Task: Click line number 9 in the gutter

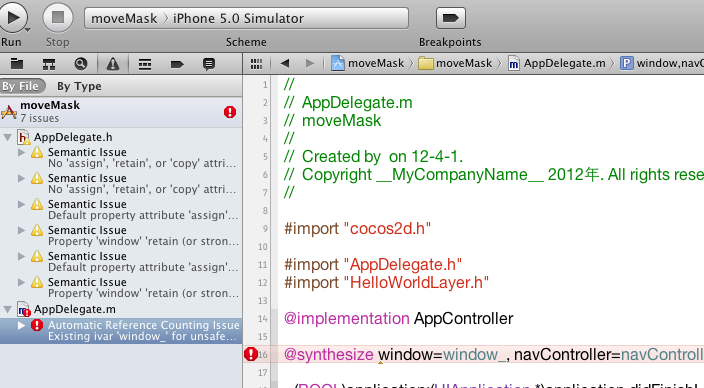Action: tap(265, 229)
